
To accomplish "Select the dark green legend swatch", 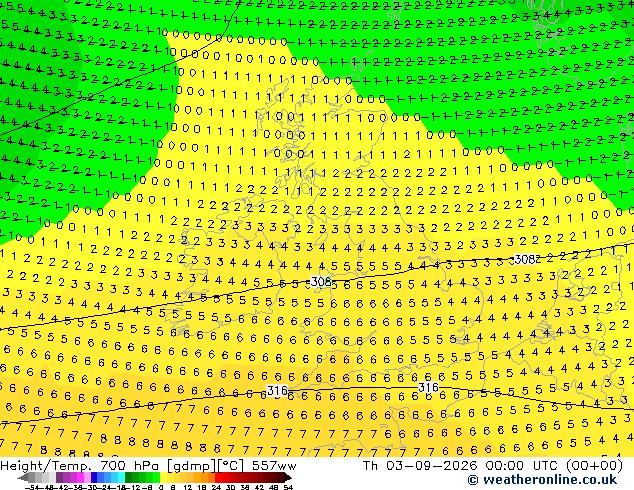I will pos(128,478).
